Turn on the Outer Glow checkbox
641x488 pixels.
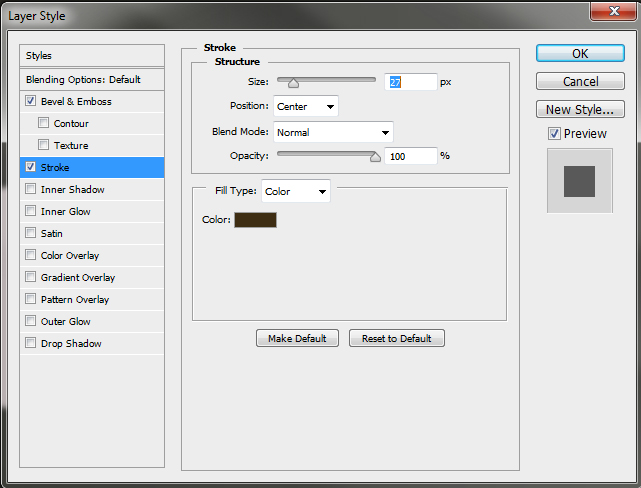point(31,322)
